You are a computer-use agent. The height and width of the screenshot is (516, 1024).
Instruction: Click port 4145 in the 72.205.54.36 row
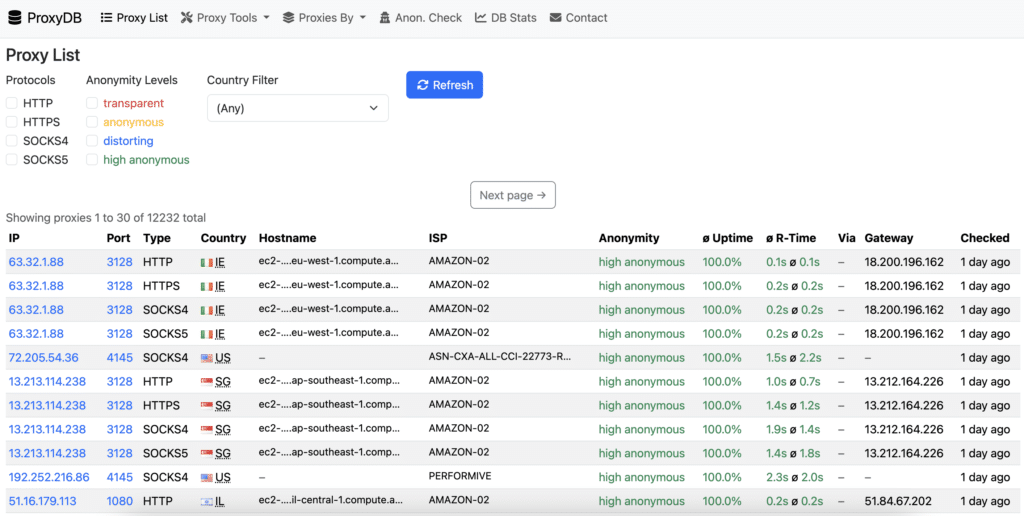pos(120,358)
